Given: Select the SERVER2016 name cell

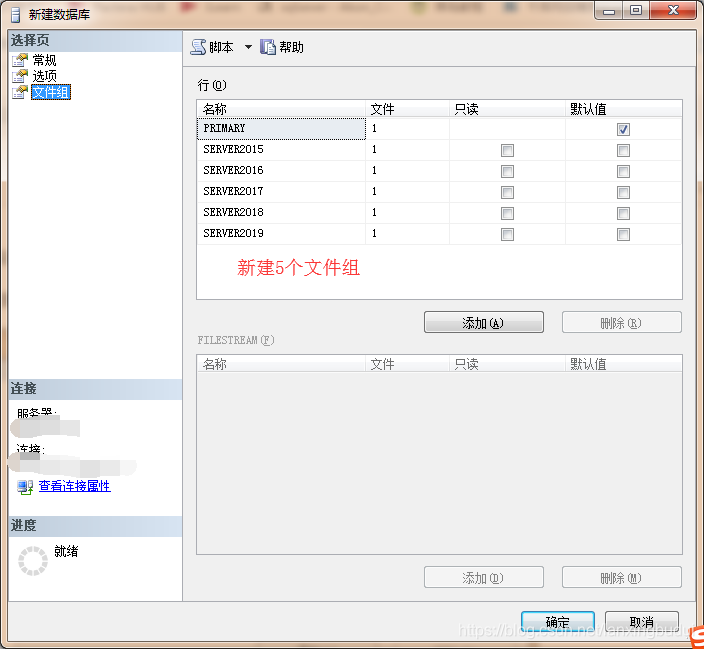Looking at the screenshot, I should [x=282, y=171].
